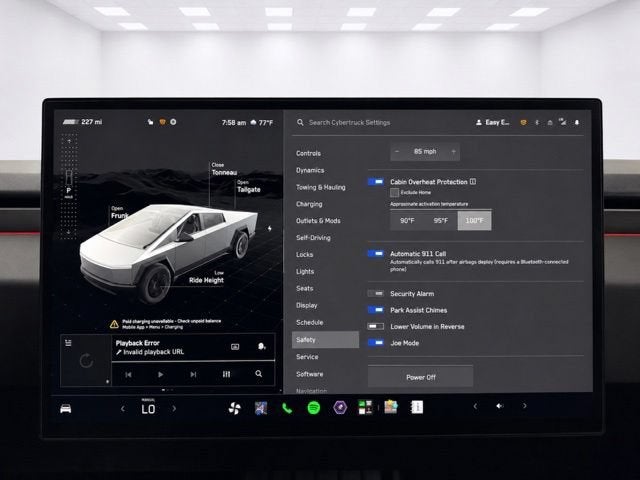Select Outlets & Mods menu

(318, 221)
